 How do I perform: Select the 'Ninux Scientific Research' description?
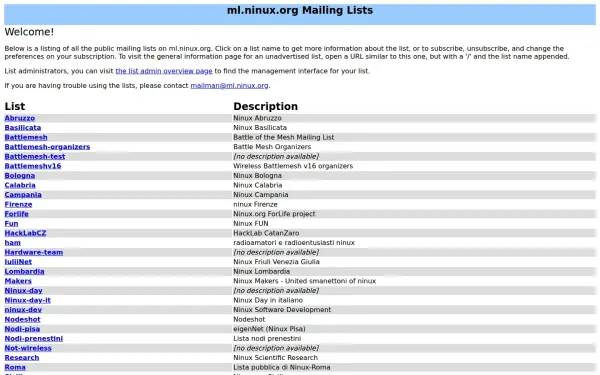(x=276, y=357)
